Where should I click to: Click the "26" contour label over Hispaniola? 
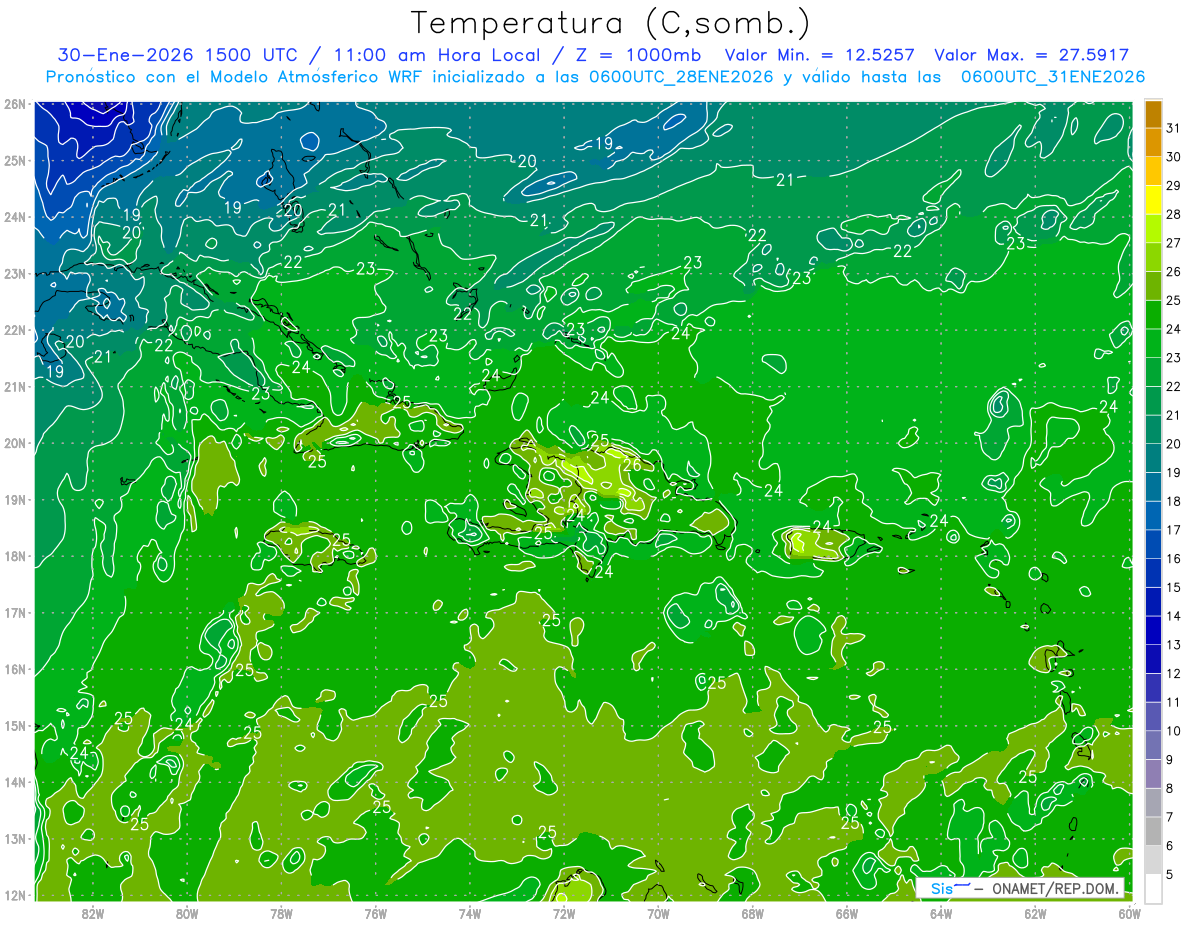click(632, 465)
